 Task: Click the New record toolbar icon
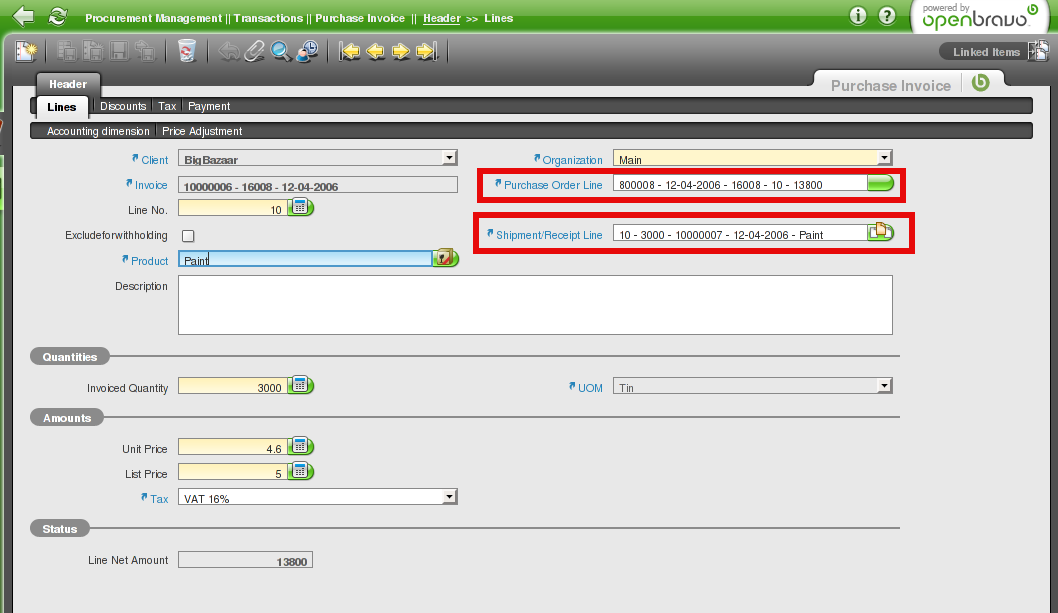[x=25, y=51]
